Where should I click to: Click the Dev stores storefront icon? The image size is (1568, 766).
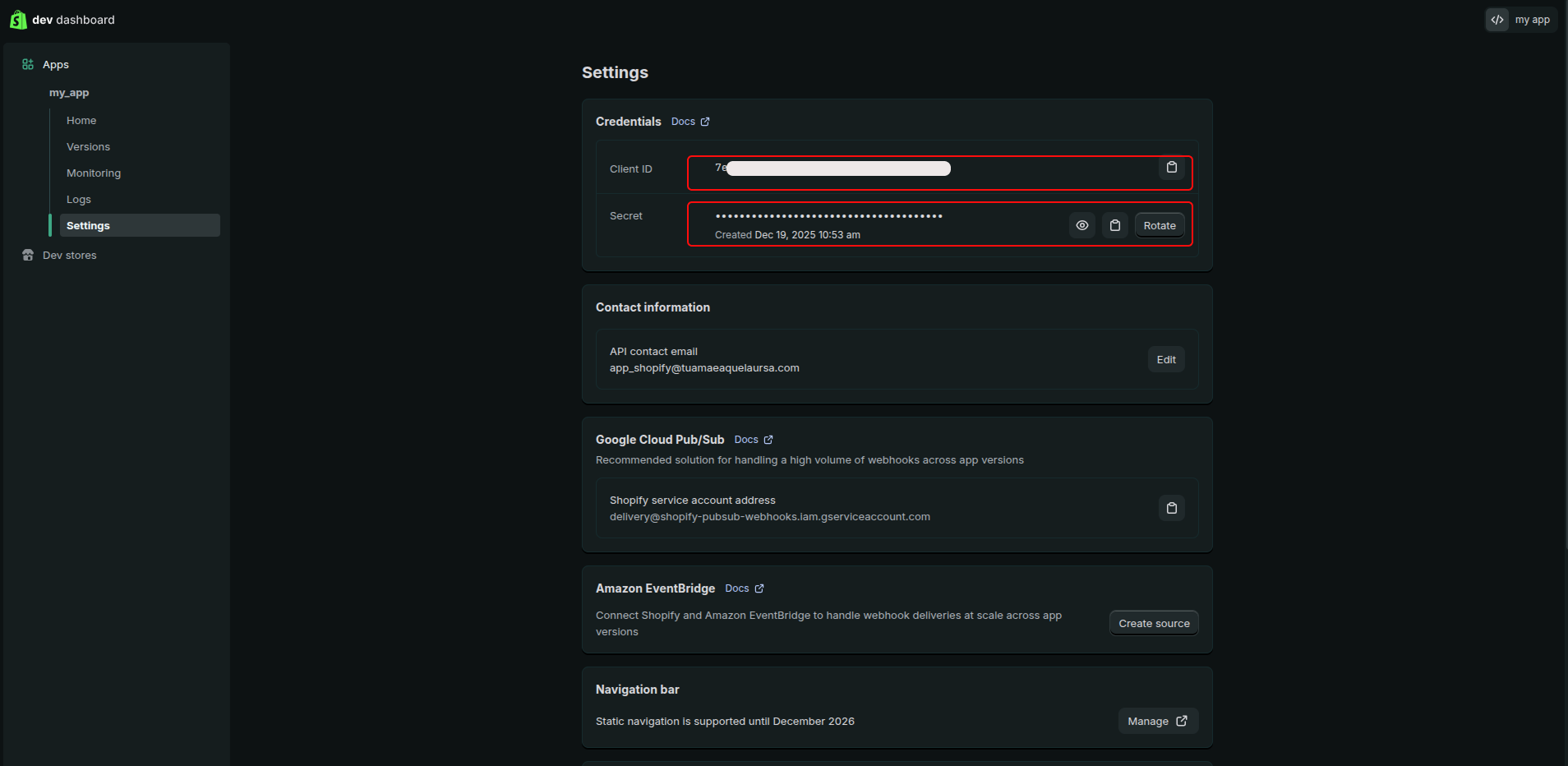click(x=28, y=255)
